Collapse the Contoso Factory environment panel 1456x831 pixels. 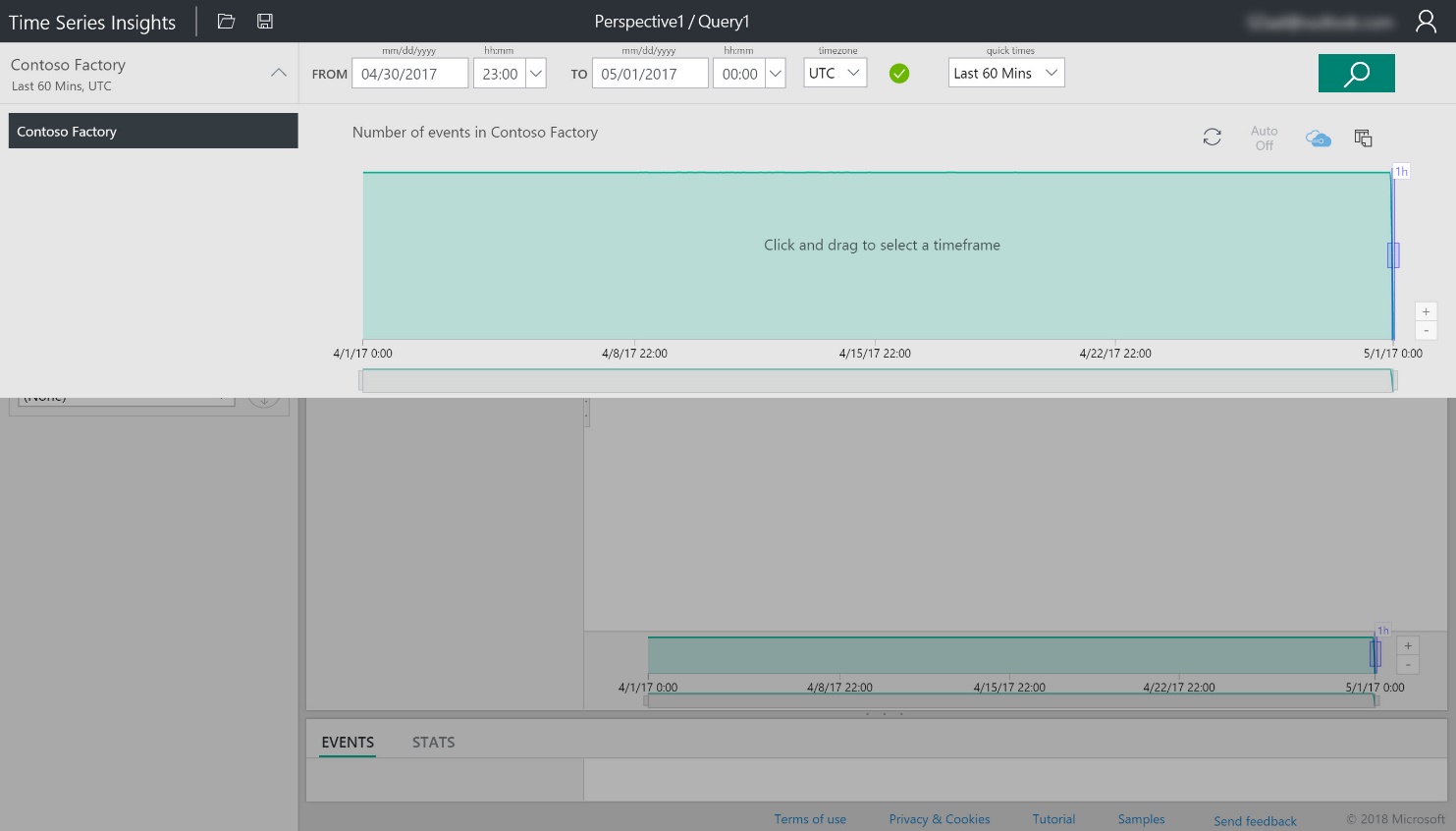[279, 73]
